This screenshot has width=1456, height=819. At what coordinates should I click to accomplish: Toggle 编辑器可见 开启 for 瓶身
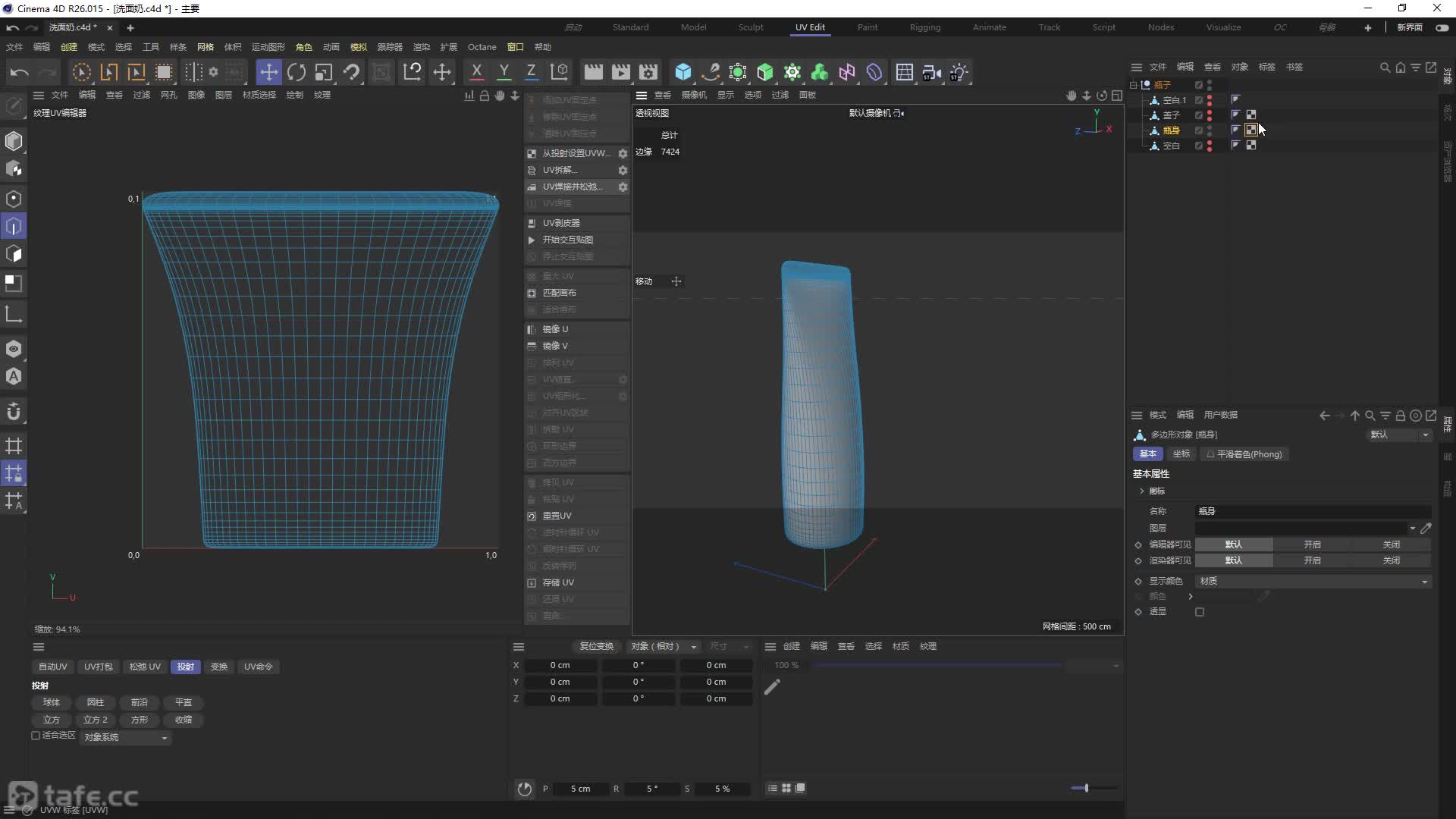[x=1312, y=544]
